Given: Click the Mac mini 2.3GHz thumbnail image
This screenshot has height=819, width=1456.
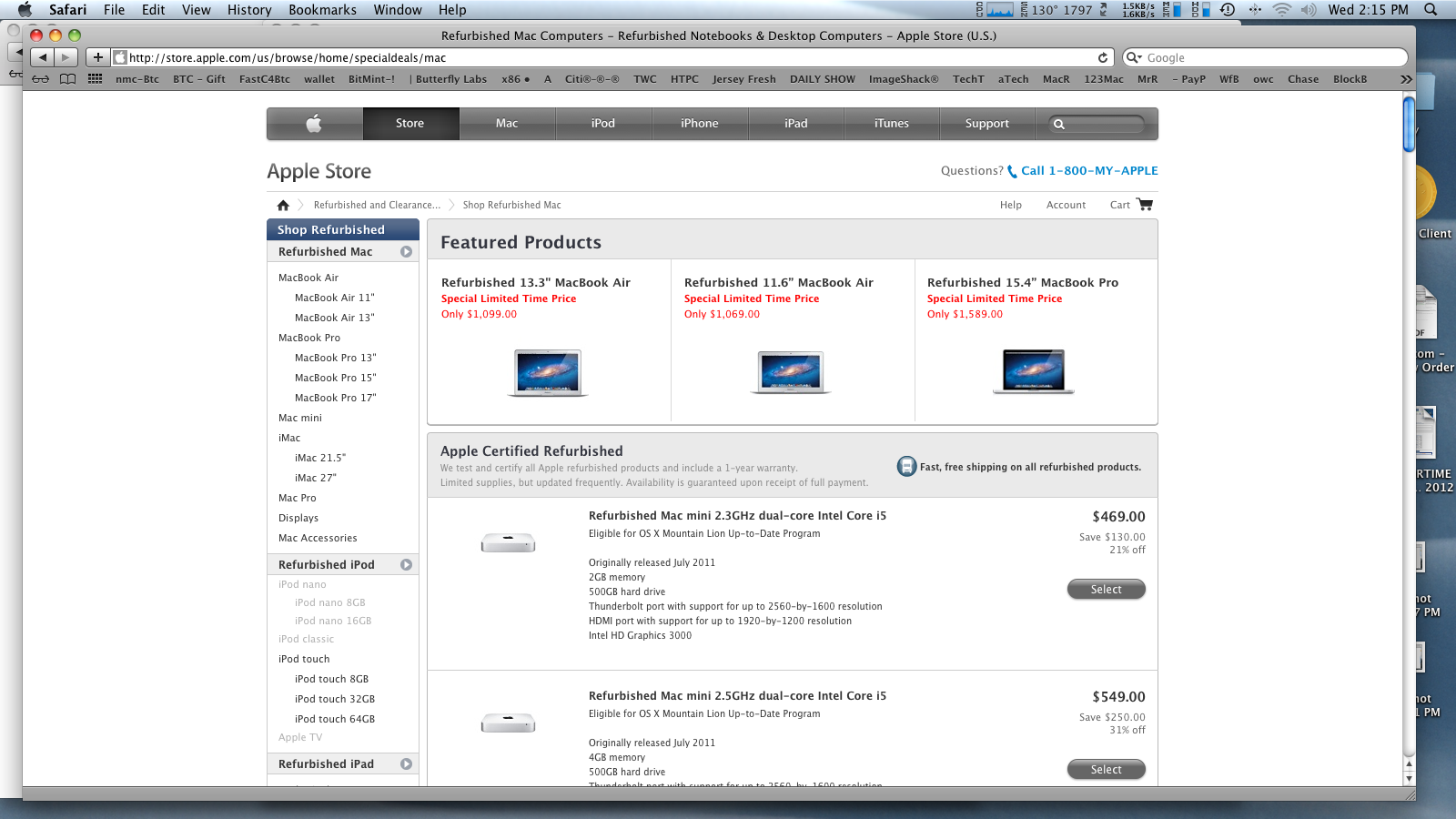Looking at the screenshot, I should point(508,543).
